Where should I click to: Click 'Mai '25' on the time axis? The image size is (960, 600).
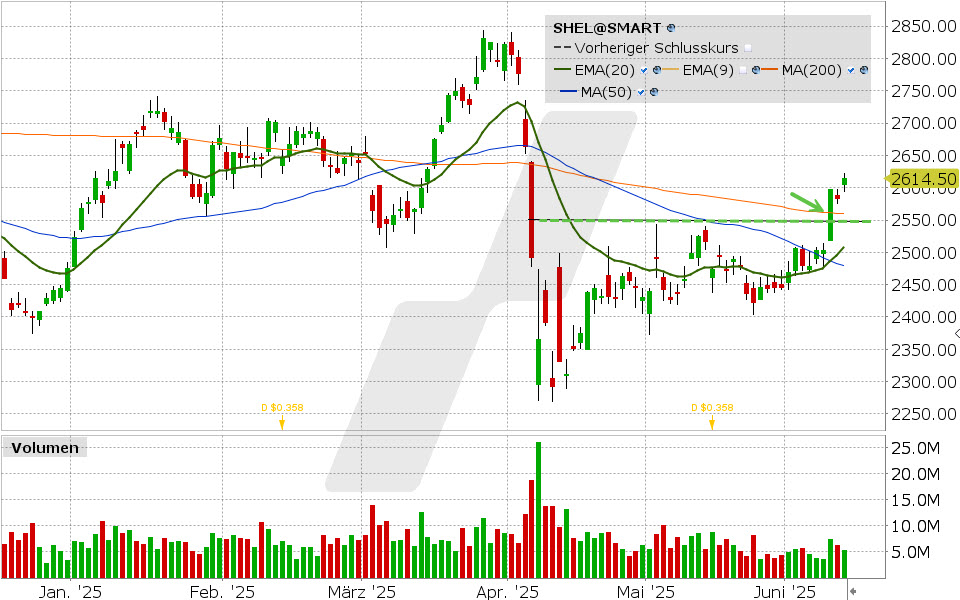[x=645, y=592]
